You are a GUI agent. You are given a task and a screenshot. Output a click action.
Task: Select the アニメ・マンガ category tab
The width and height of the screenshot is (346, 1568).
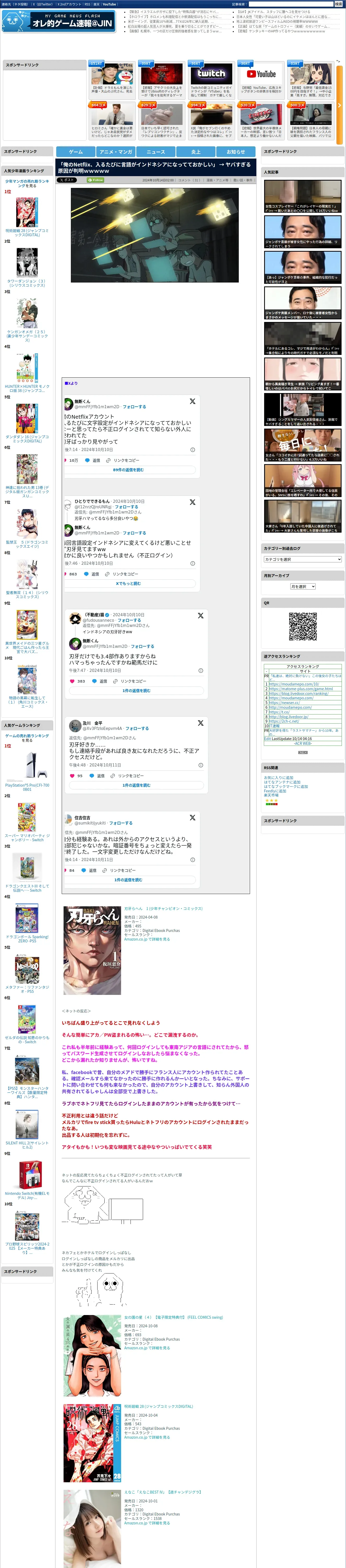(116, 152)
